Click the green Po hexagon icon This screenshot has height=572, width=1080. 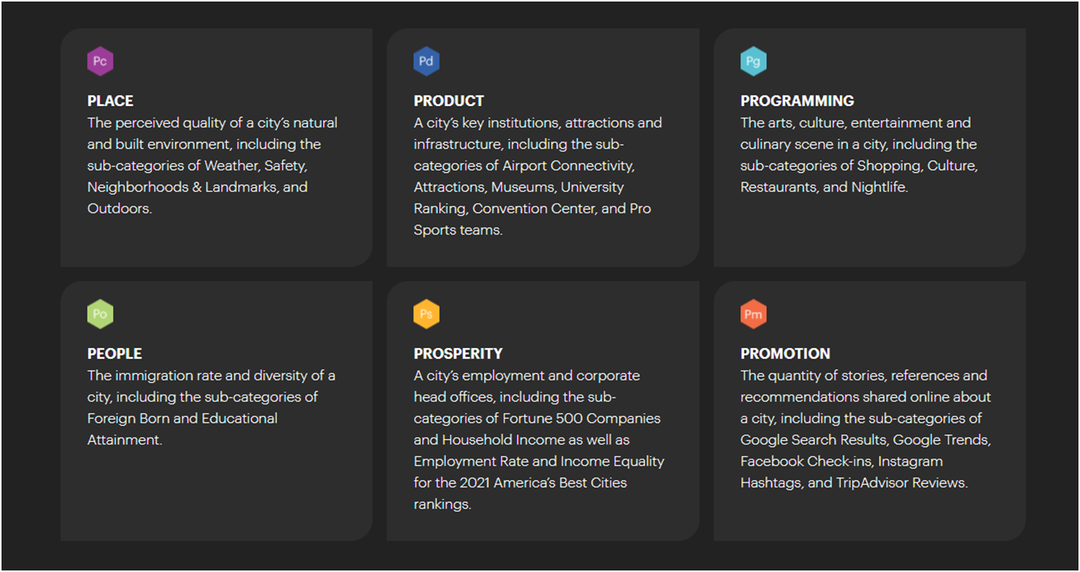click(100, 314)
